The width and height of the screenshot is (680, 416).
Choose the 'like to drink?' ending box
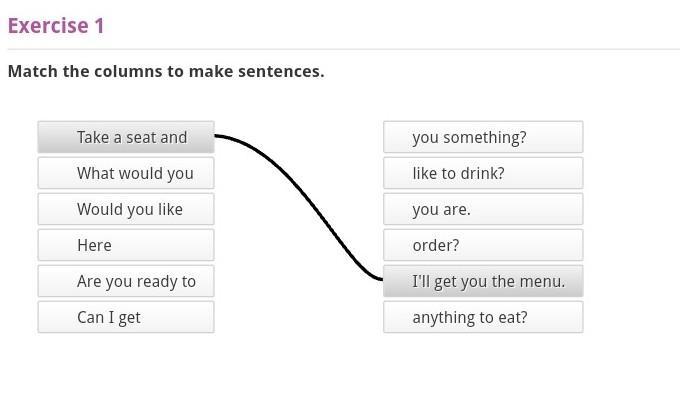pyautogui.click(x=483, y=173)
